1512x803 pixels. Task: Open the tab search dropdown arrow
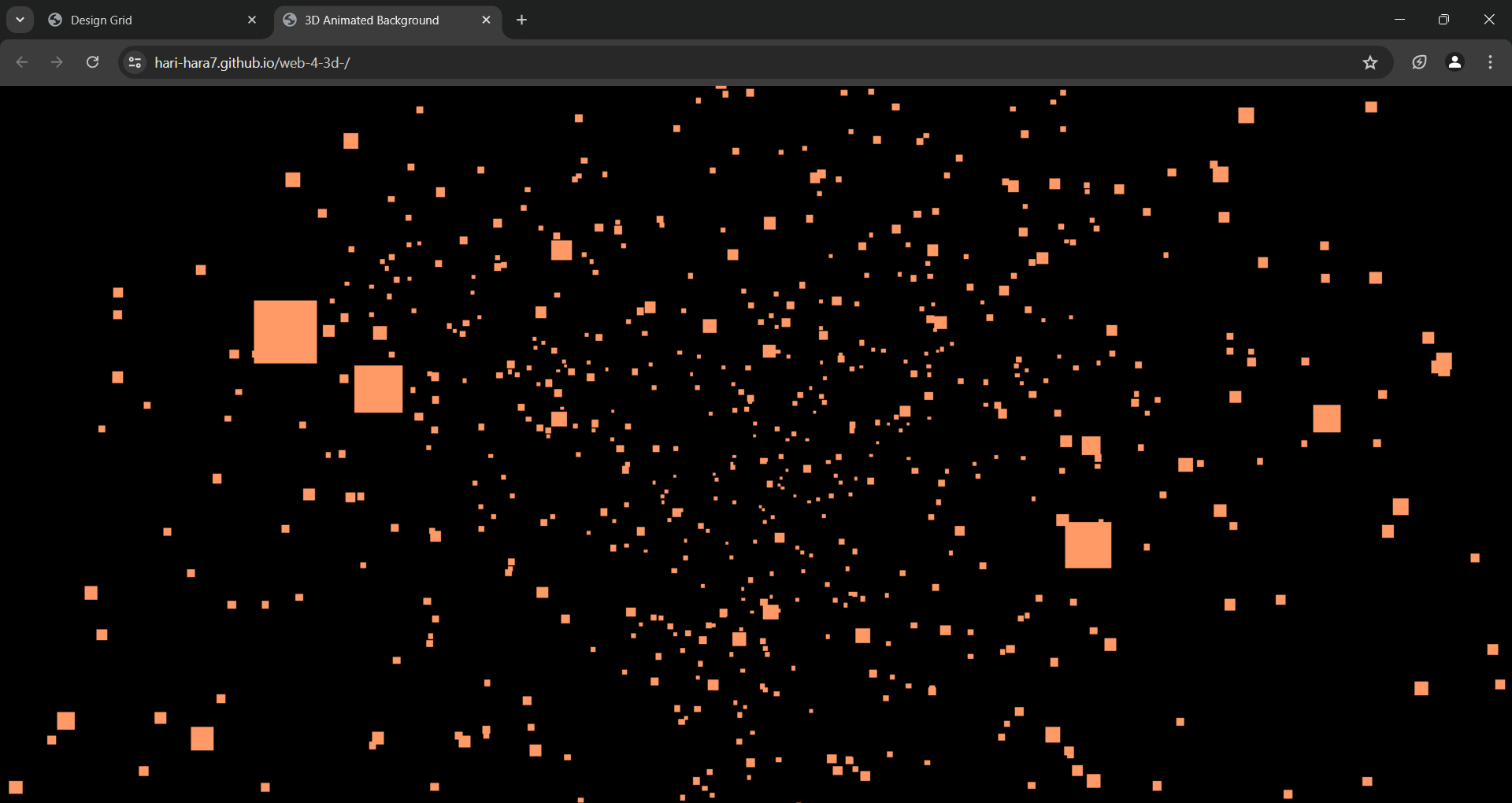click(x=20, y=20)
